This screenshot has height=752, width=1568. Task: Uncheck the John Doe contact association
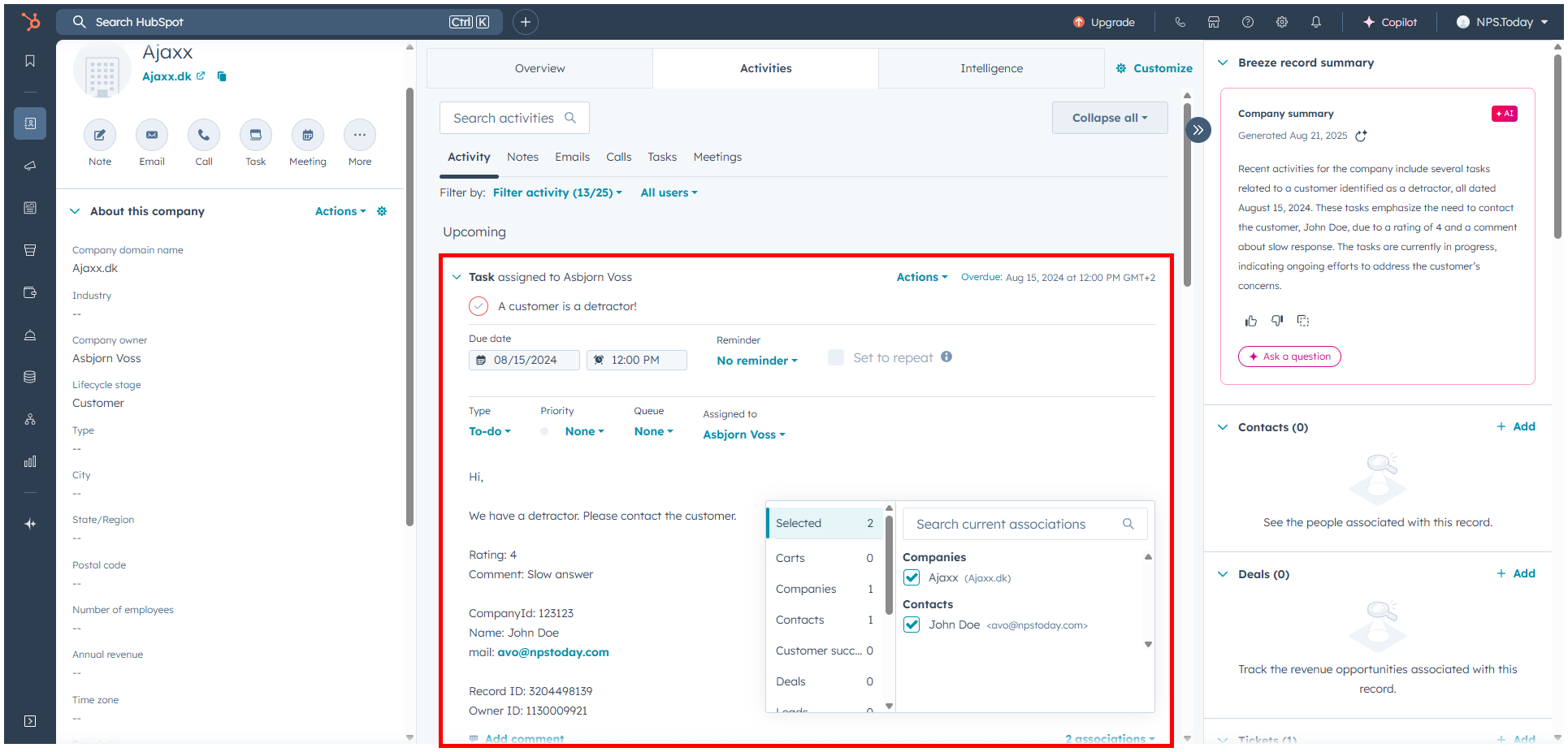tap(912, 625)
